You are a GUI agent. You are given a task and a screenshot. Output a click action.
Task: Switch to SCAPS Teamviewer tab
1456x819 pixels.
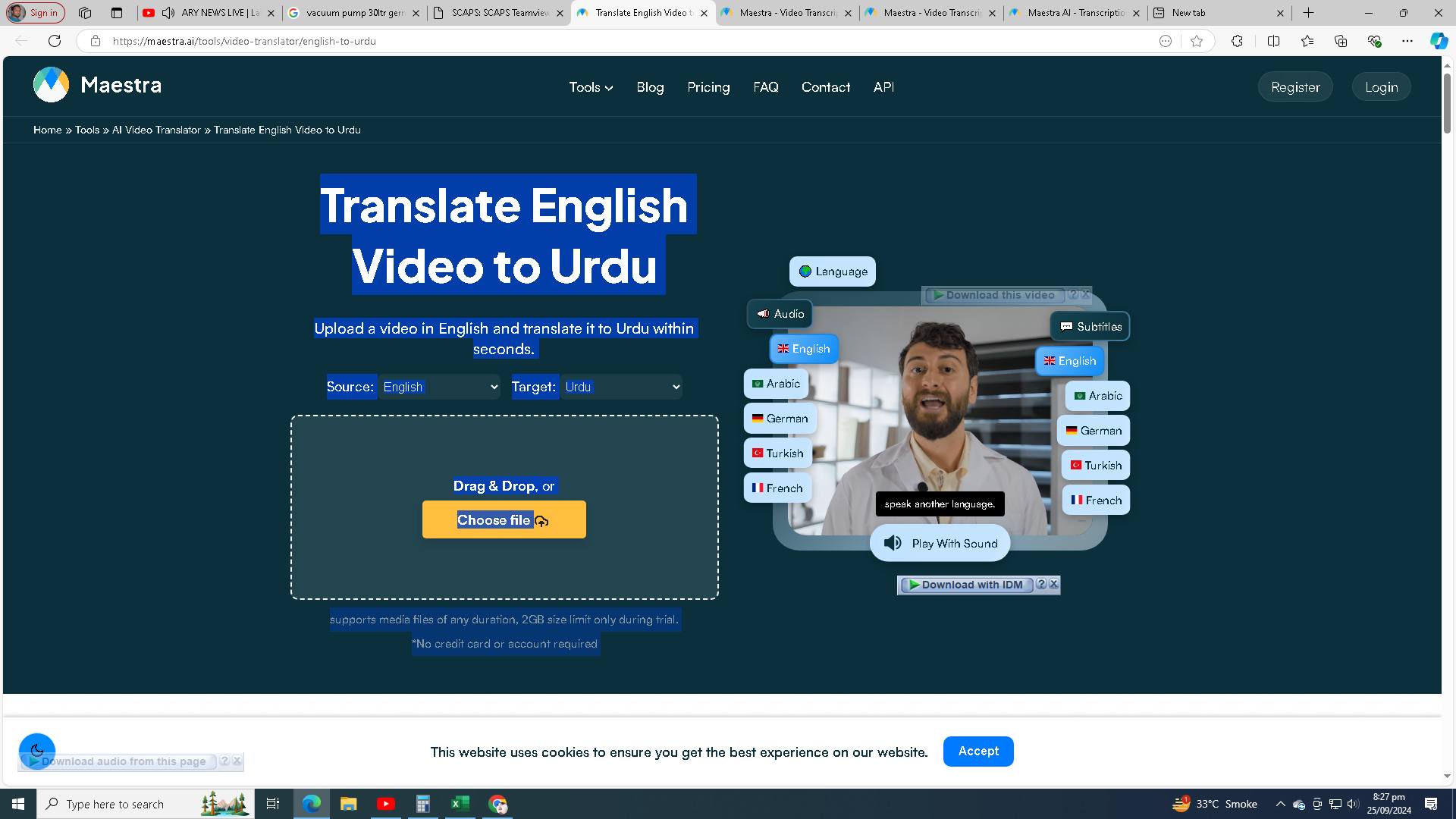(x=497, y=13)
